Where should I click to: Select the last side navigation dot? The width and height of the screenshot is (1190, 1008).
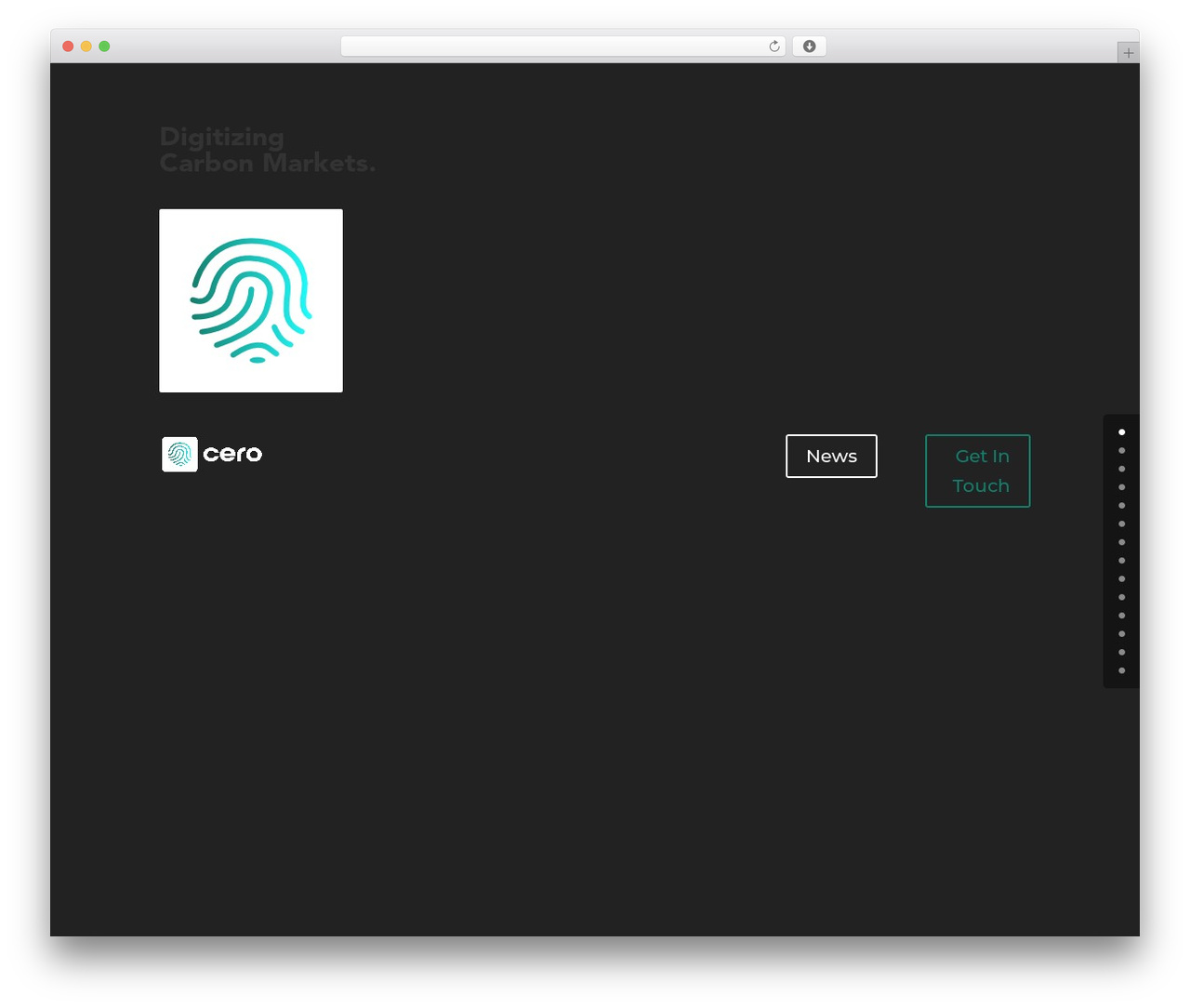tap(1122, 670)
